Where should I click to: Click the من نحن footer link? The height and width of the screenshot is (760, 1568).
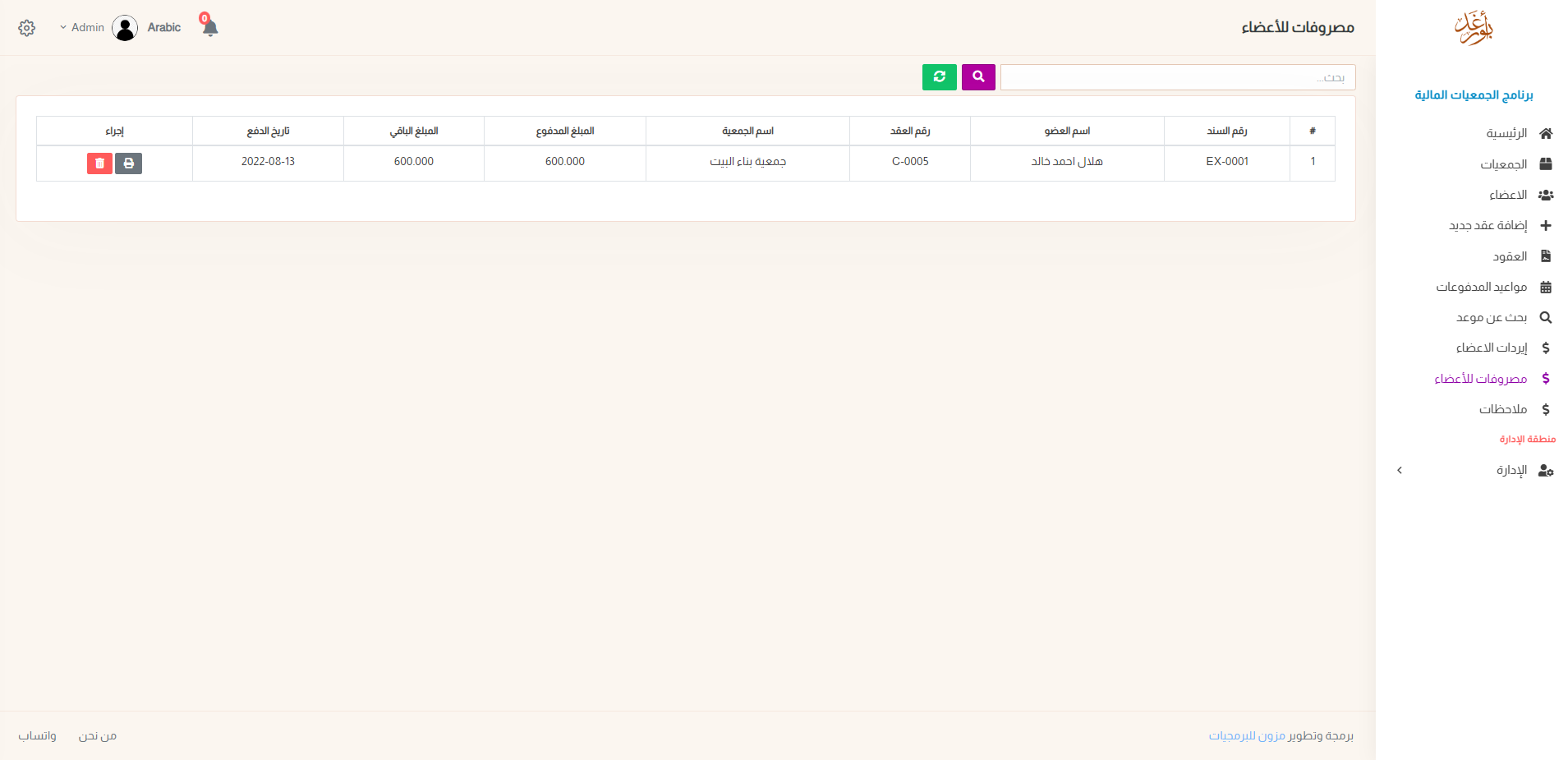tap(98, 736)
